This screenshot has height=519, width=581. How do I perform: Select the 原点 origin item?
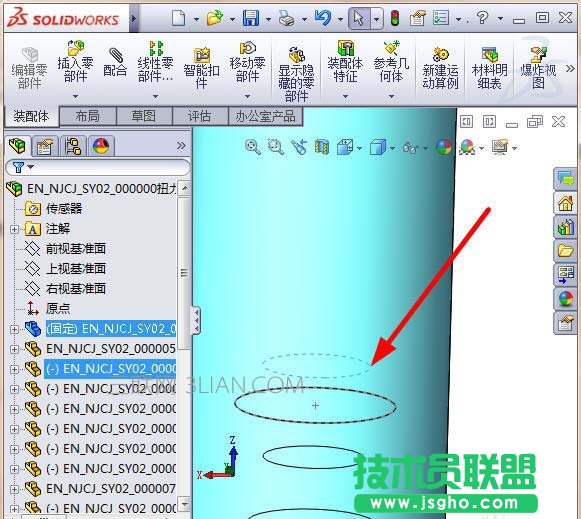coord(58,309)
